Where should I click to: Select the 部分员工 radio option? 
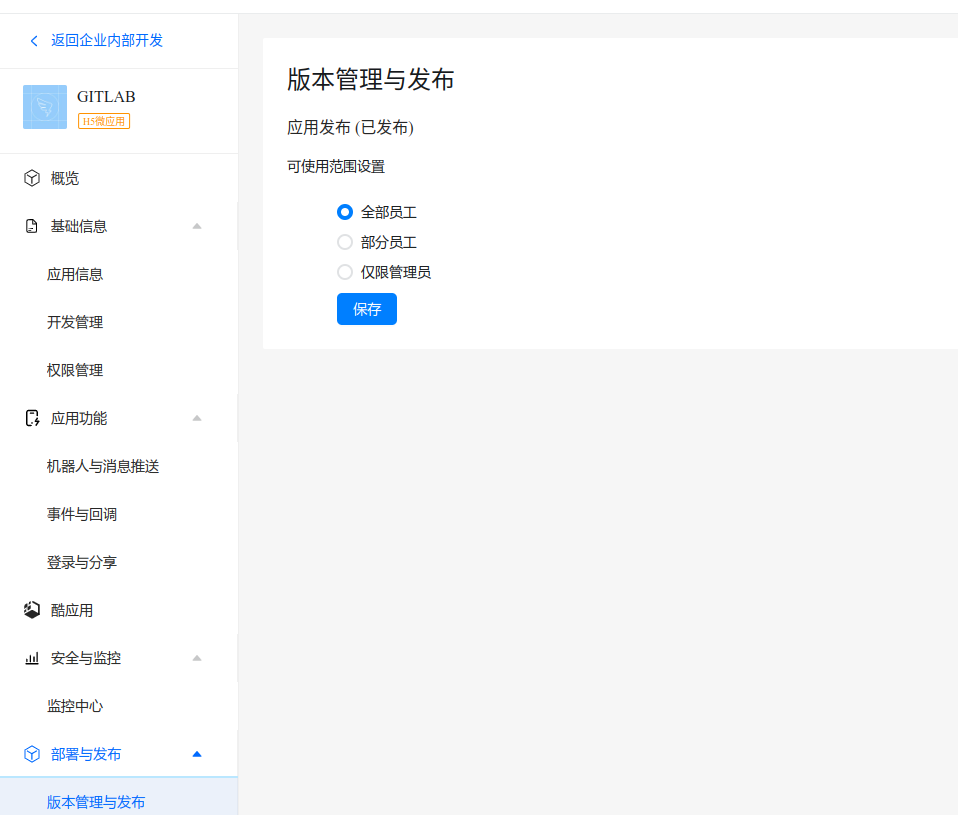point(345,242)
